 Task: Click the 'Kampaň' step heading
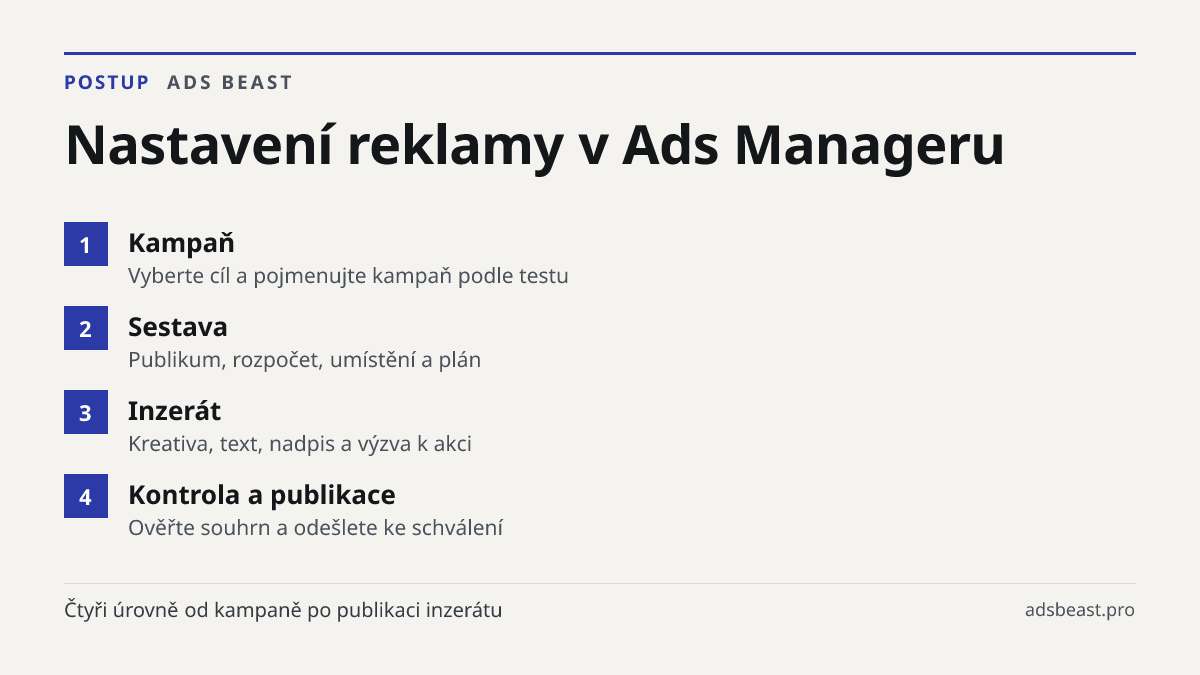point(181,243)
